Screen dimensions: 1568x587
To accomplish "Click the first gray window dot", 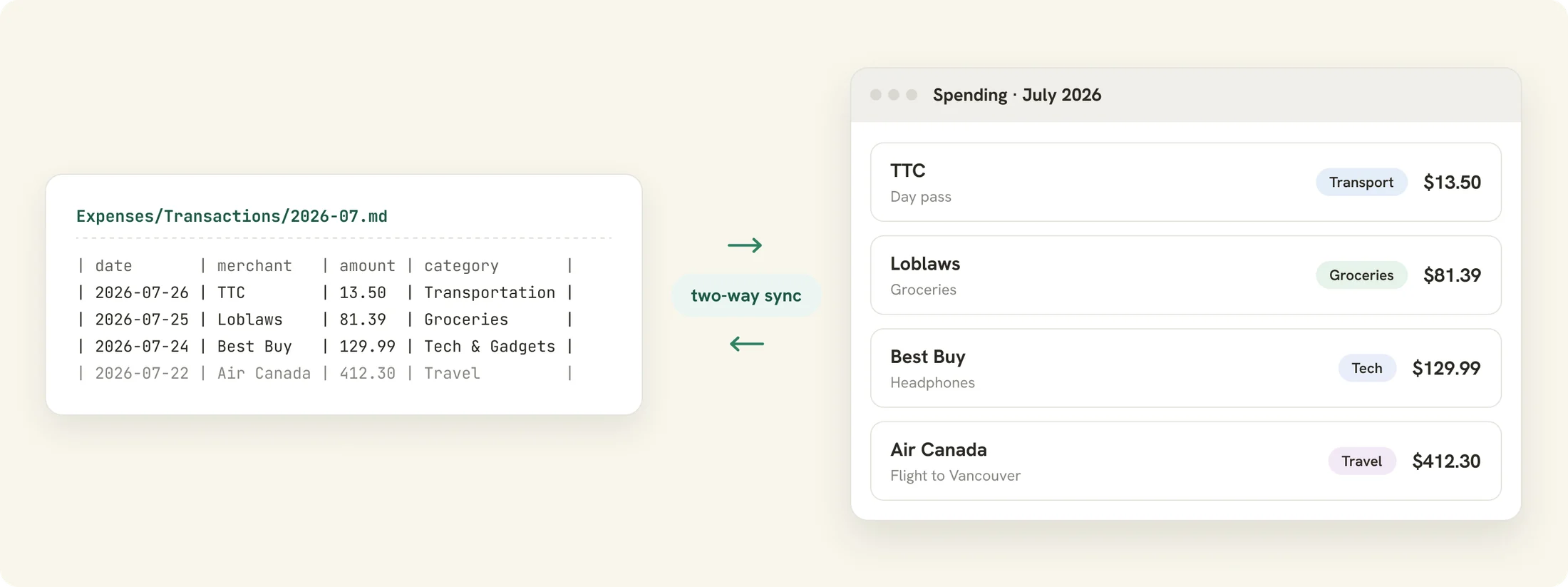I will [x=876, y=95].
